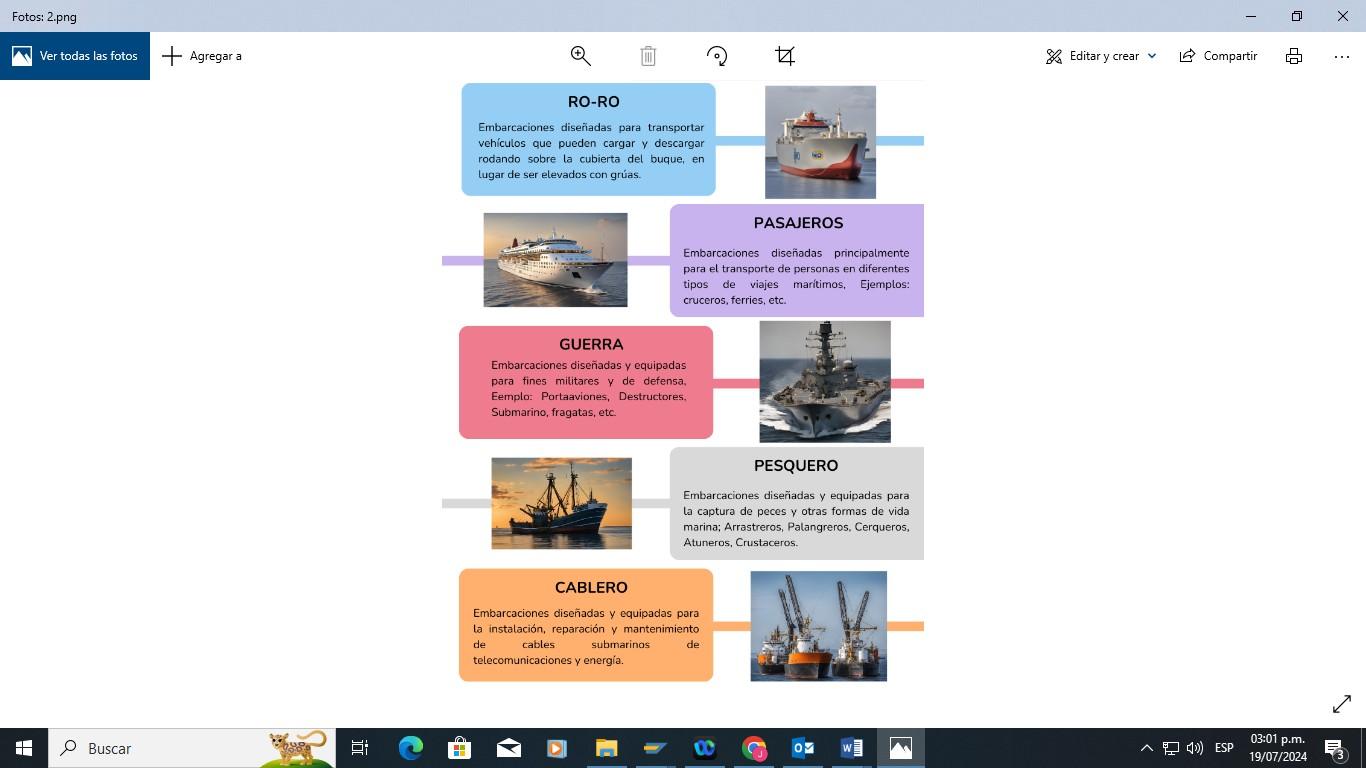This screenshot has height=768, width=1366.
Task: Open the orange media player taskbar icon
Action: click(557, 748)
